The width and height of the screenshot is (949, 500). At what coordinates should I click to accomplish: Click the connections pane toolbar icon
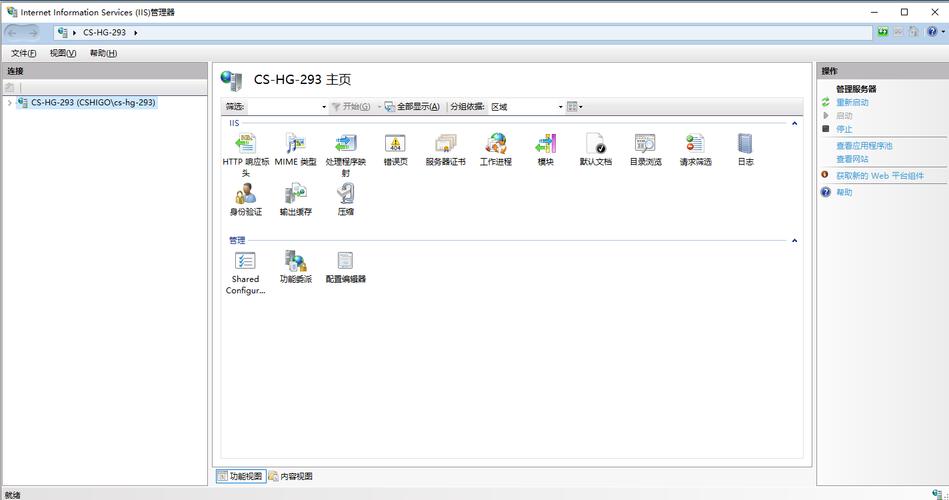pyautogui.click(x=9, y=88)
